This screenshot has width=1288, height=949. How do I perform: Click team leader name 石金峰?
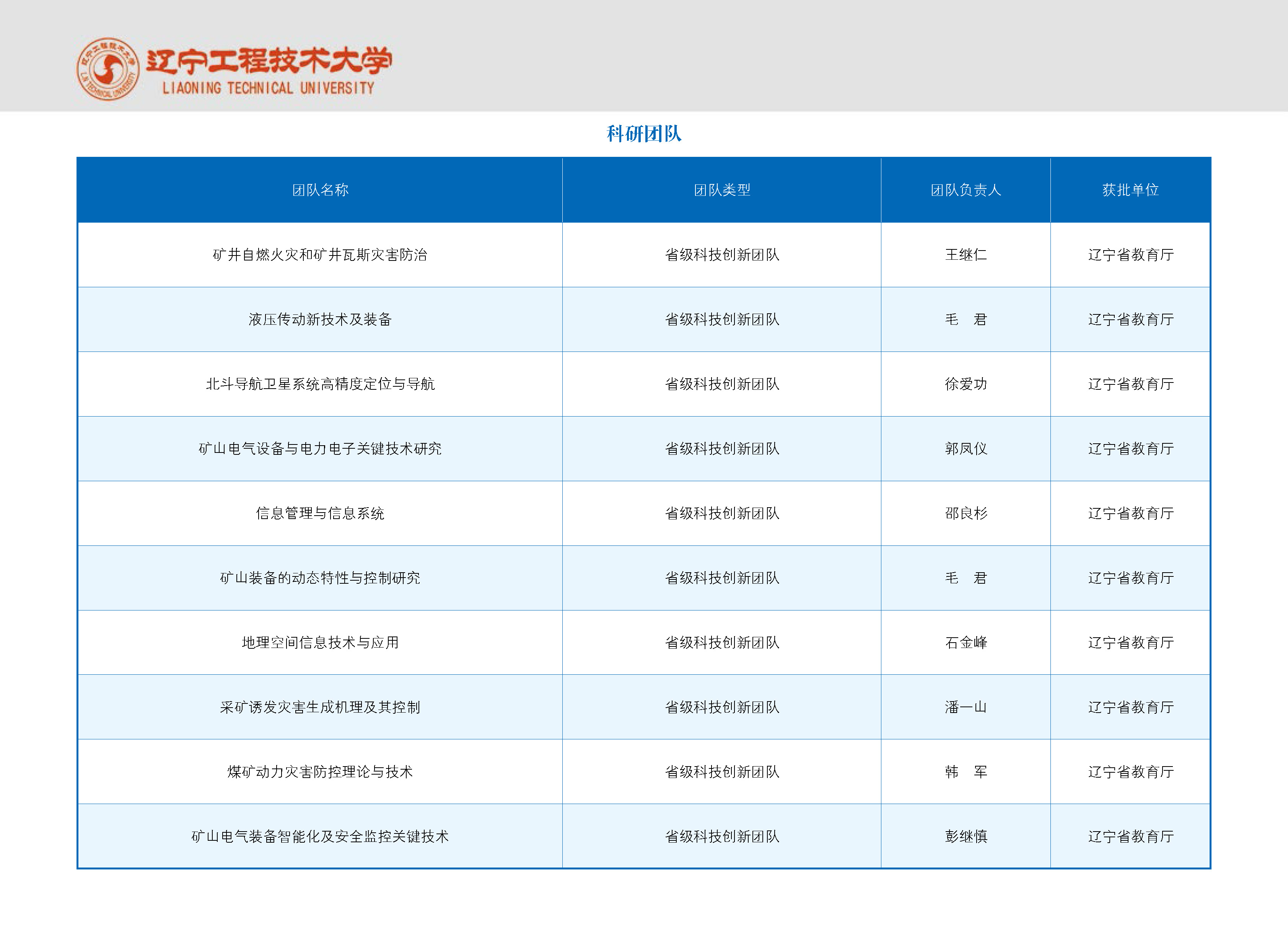966,642
